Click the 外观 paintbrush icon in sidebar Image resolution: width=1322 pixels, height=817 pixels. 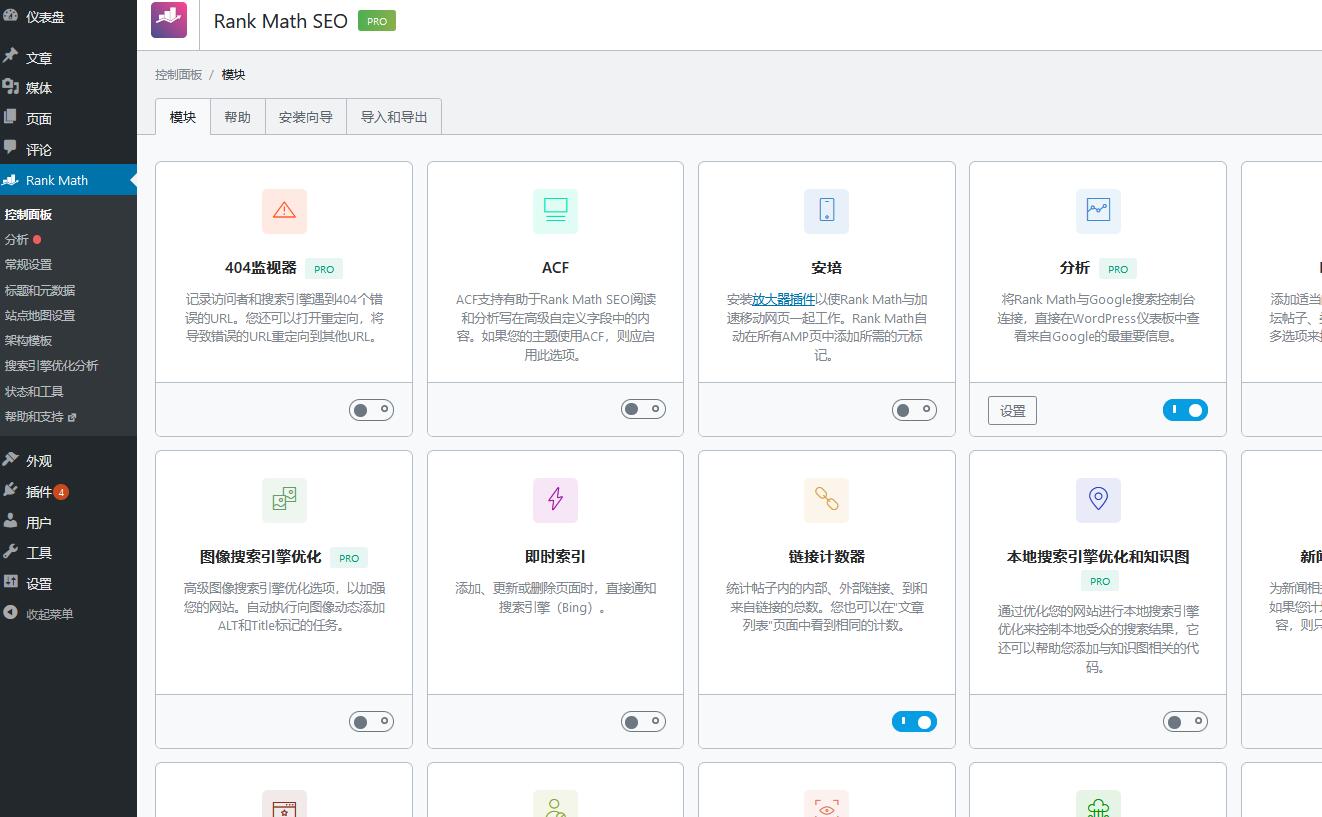pos(10,460)
